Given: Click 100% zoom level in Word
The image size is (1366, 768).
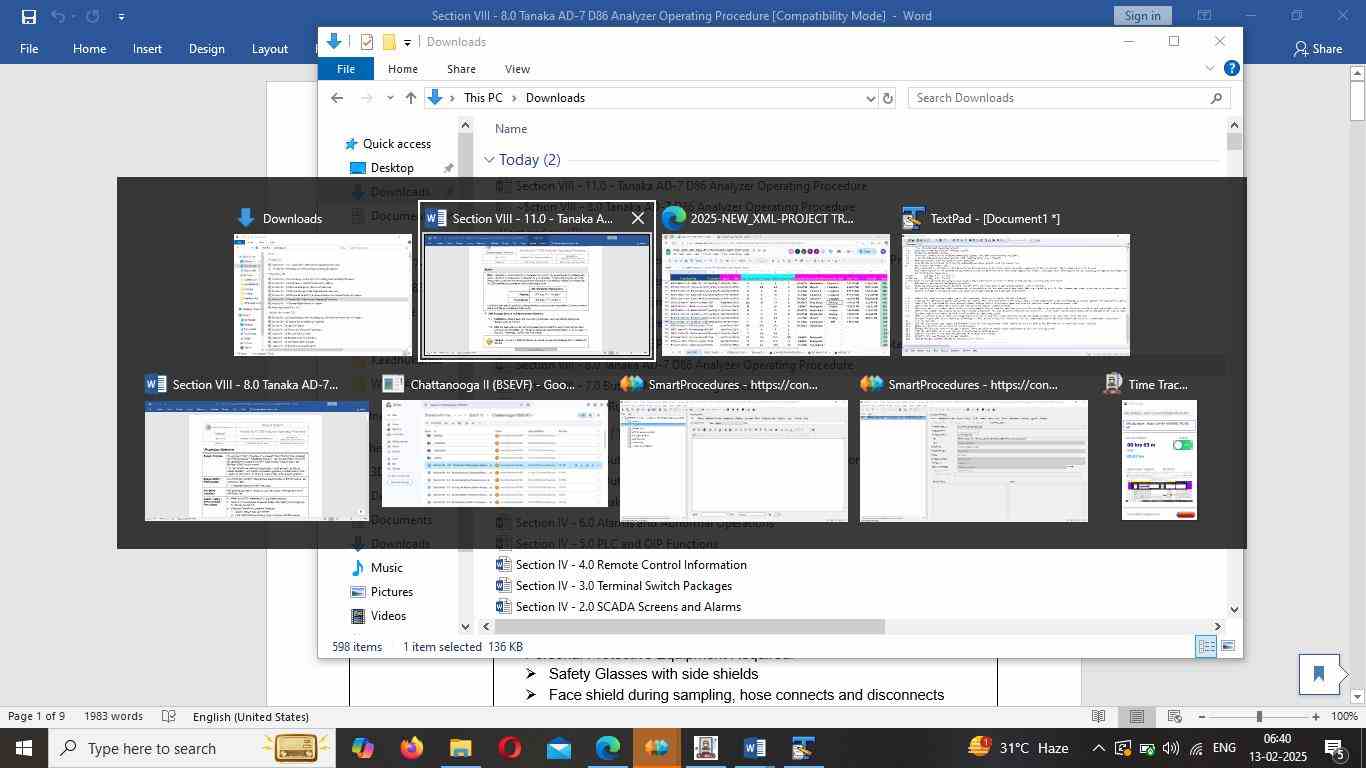Looking at the screenshot, I should 1342,717.
